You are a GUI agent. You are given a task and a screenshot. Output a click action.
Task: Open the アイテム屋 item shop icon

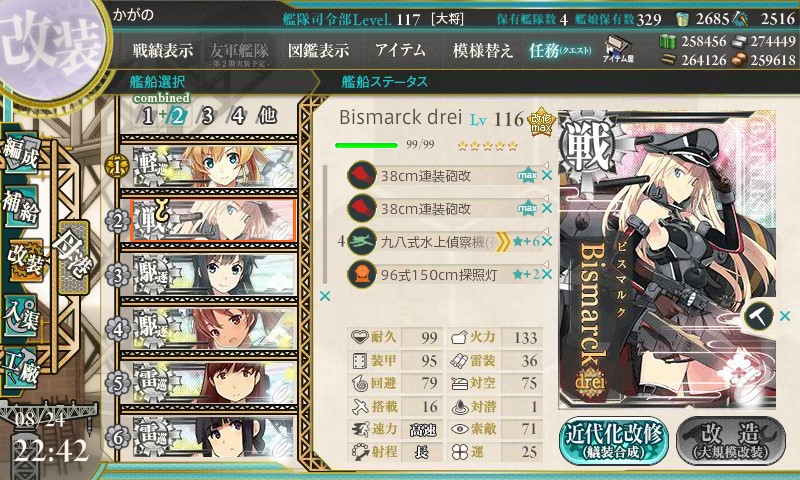tap(618, 49)
